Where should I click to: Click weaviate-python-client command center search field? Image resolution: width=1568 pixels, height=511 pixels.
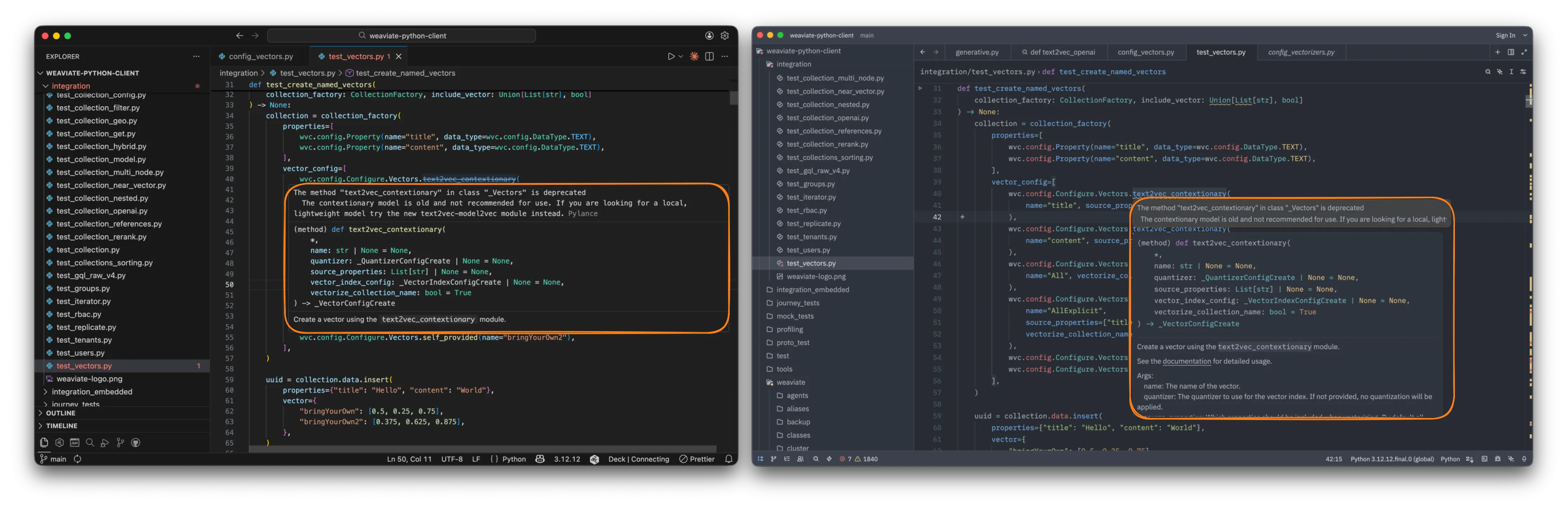(402, 36)
